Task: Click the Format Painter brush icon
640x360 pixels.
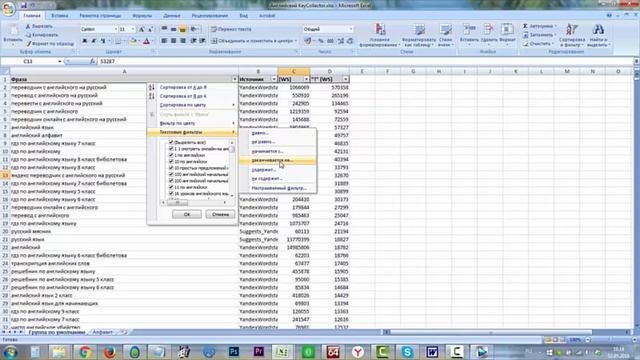Action: coord(28,43)
